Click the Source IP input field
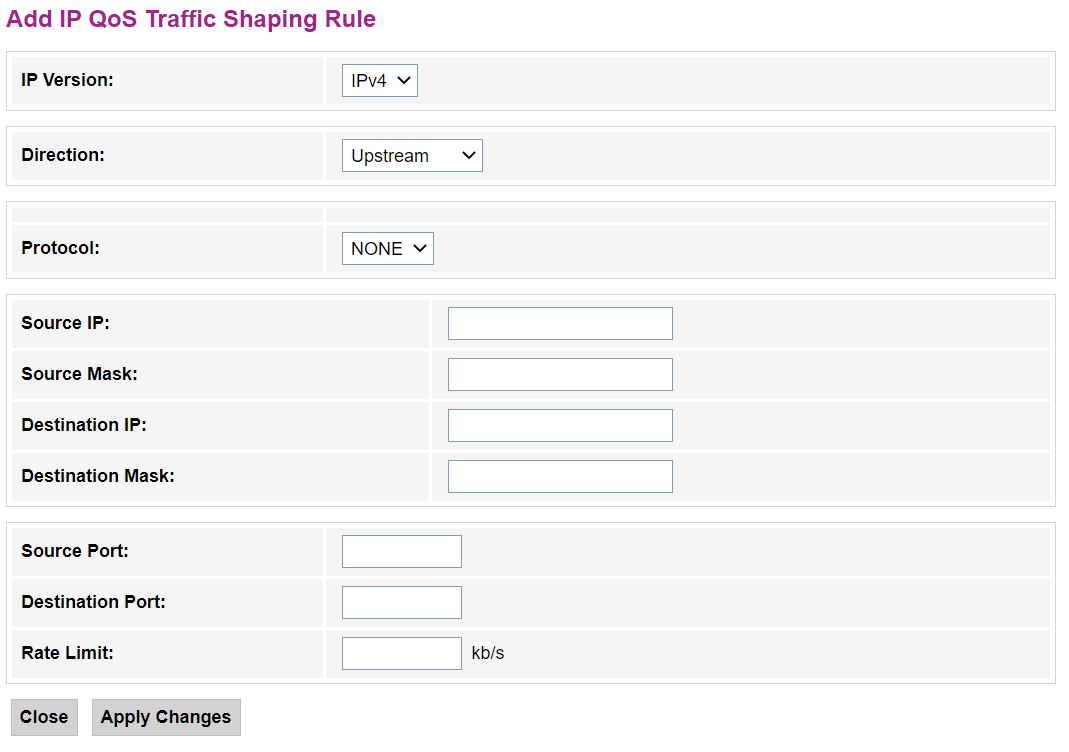 (560, 324)
